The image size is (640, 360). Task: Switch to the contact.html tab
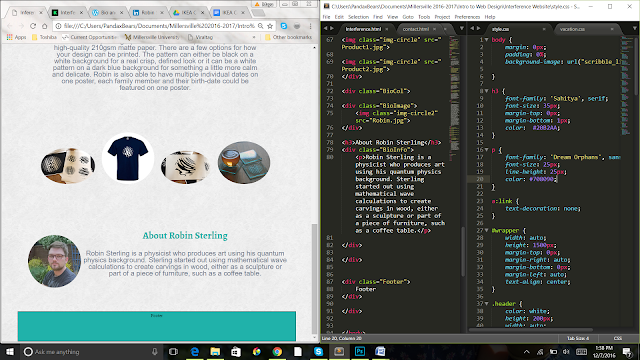coord(416,29)
